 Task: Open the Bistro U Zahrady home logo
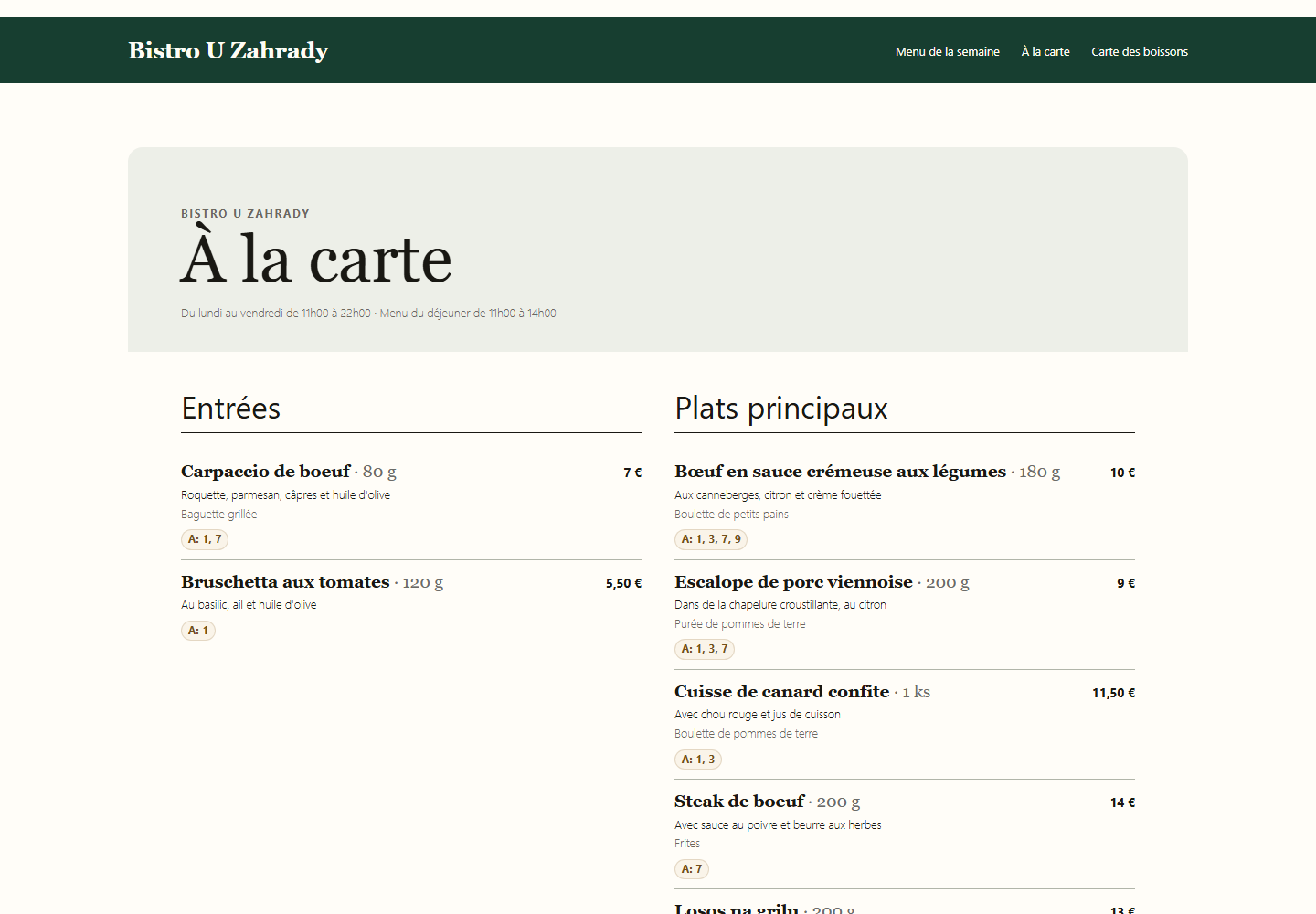coord(228,50)
